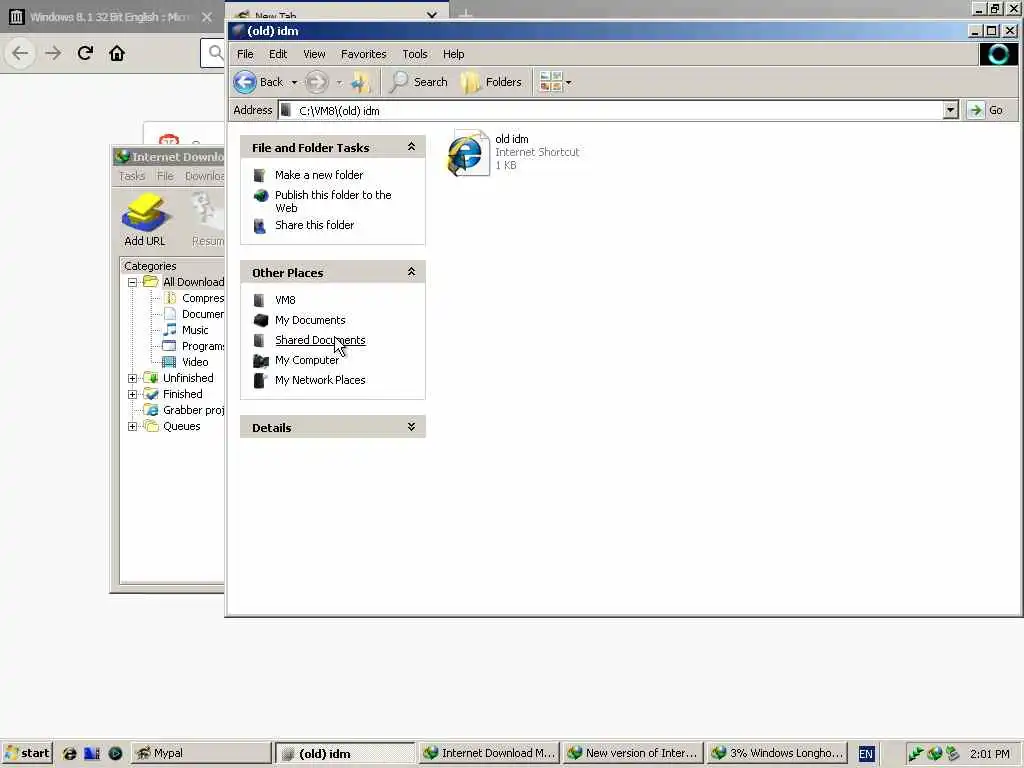This screenshot has height=768, width=1024.
Task: Click the Grabber projects icon in IDM tree
Action: (152, 410)
